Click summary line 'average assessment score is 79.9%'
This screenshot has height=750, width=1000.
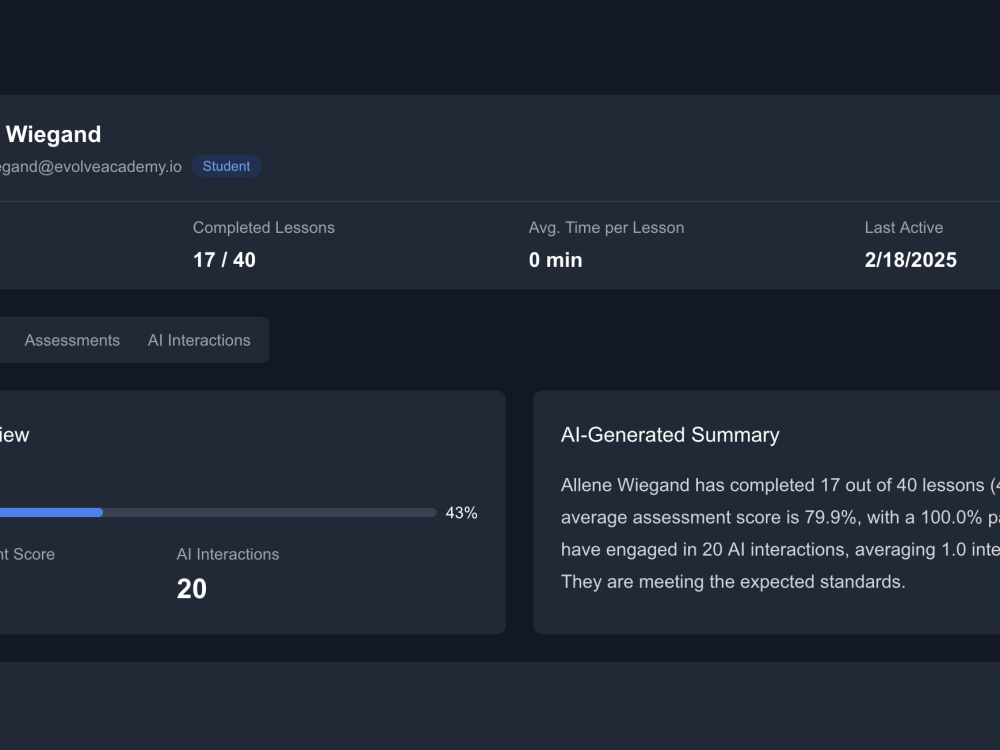click(780, 517)
